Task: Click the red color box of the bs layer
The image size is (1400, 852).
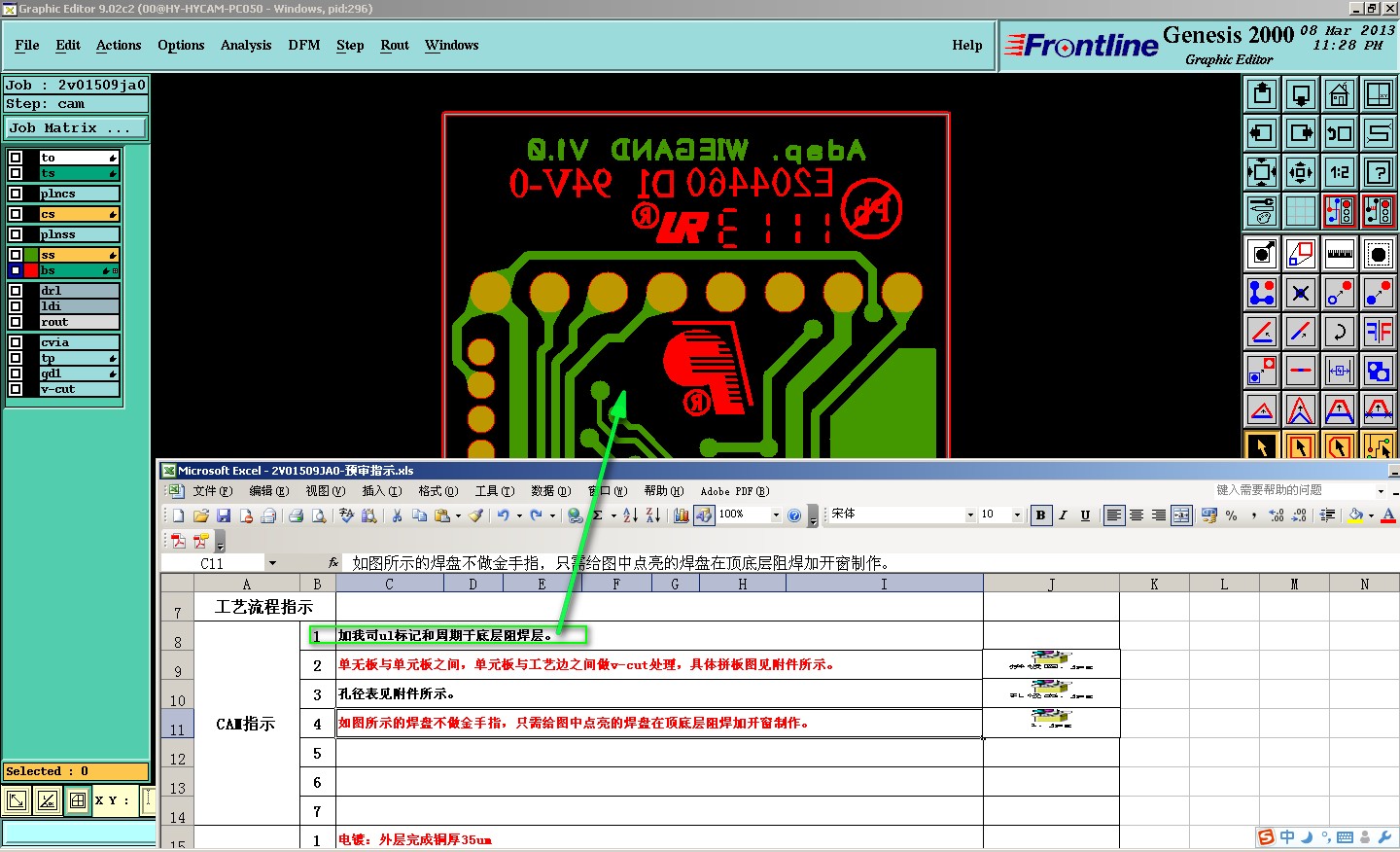Action: point(31,270)
